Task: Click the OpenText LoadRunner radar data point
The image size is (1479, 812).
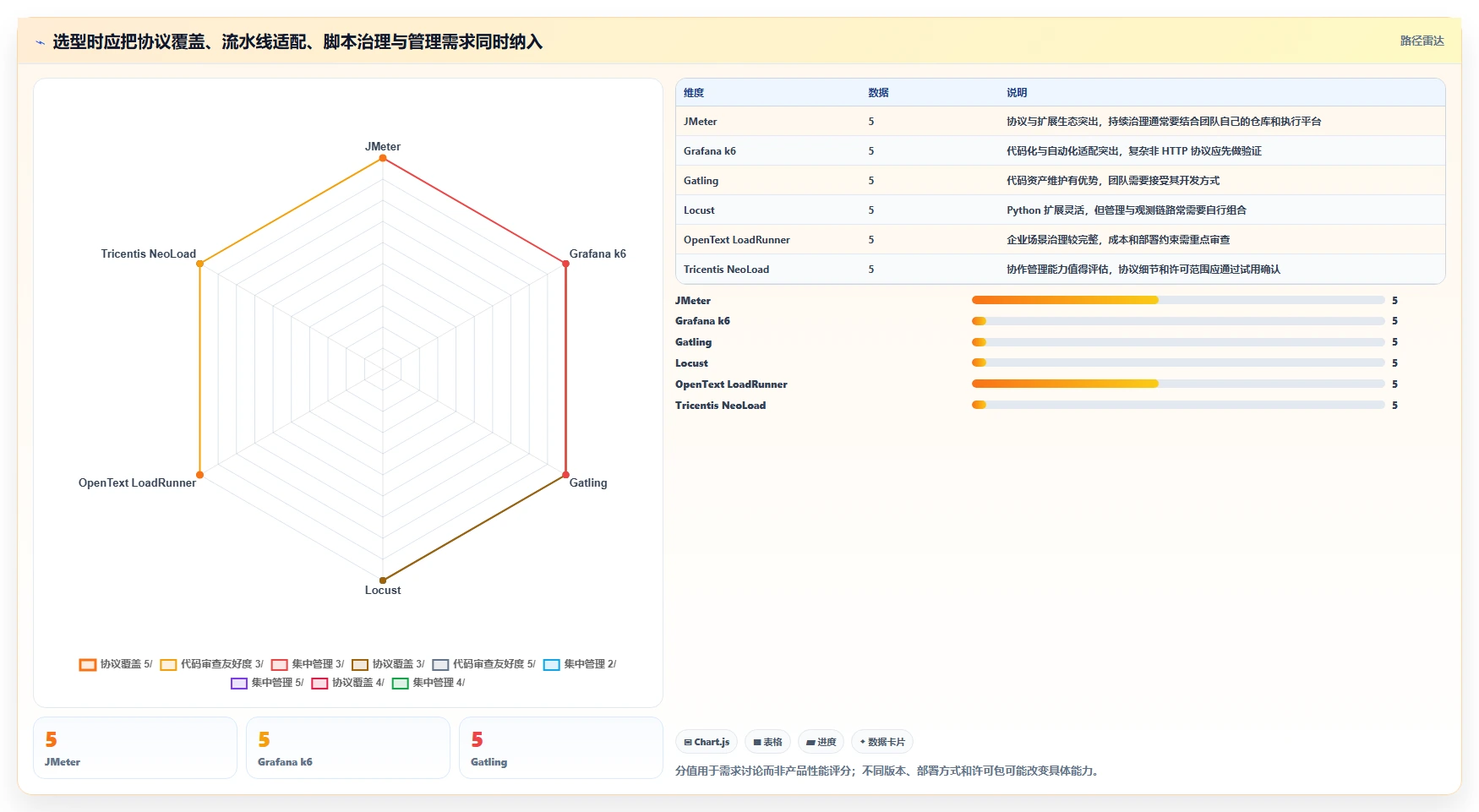Action: click(199, 475)
